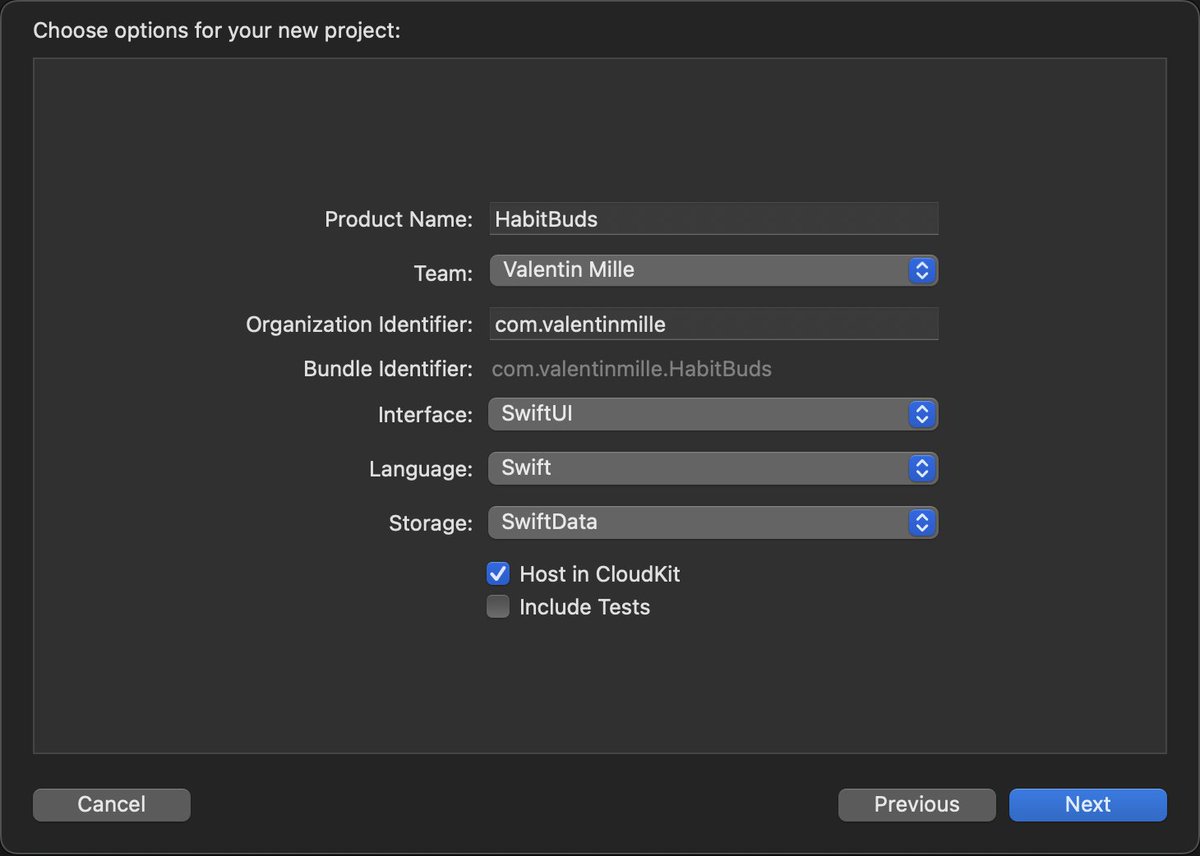1200x856 pixels.
Task: Click the 'Product Name:' field label
Action: (x=399, y=219)
